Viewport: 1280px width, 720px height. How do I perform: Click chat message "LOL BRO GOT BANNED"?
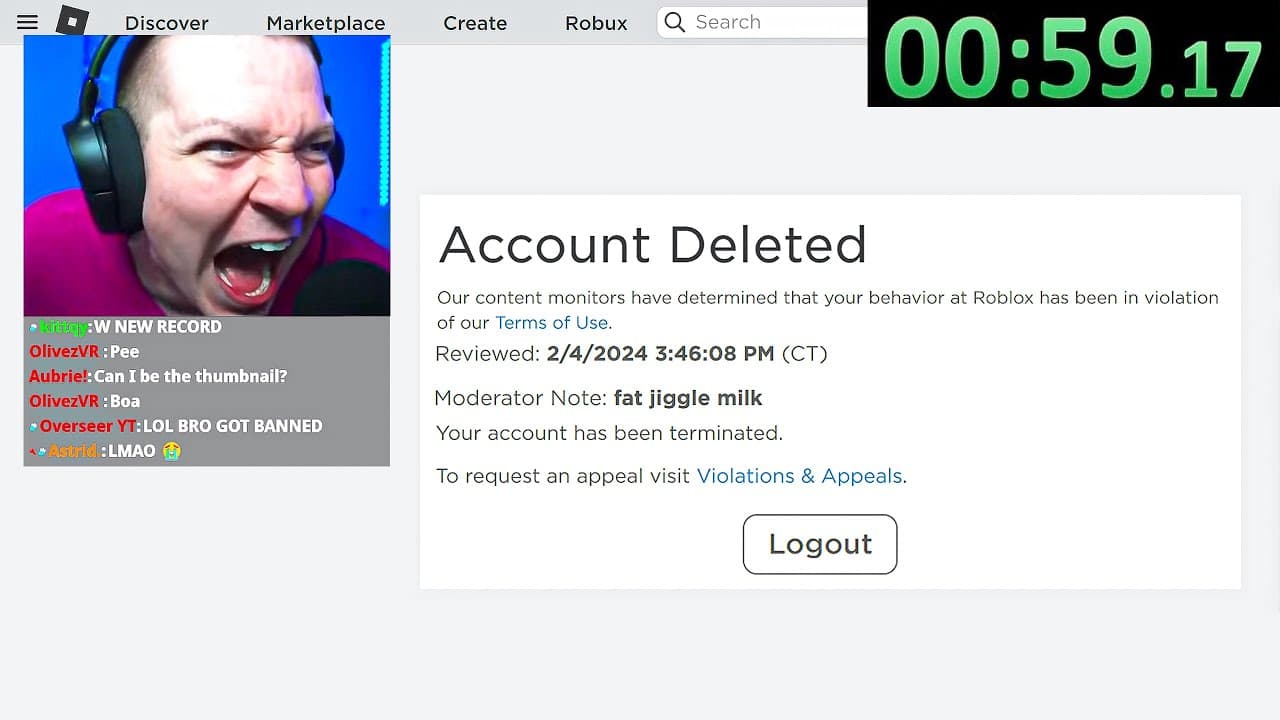click(233, 426)
